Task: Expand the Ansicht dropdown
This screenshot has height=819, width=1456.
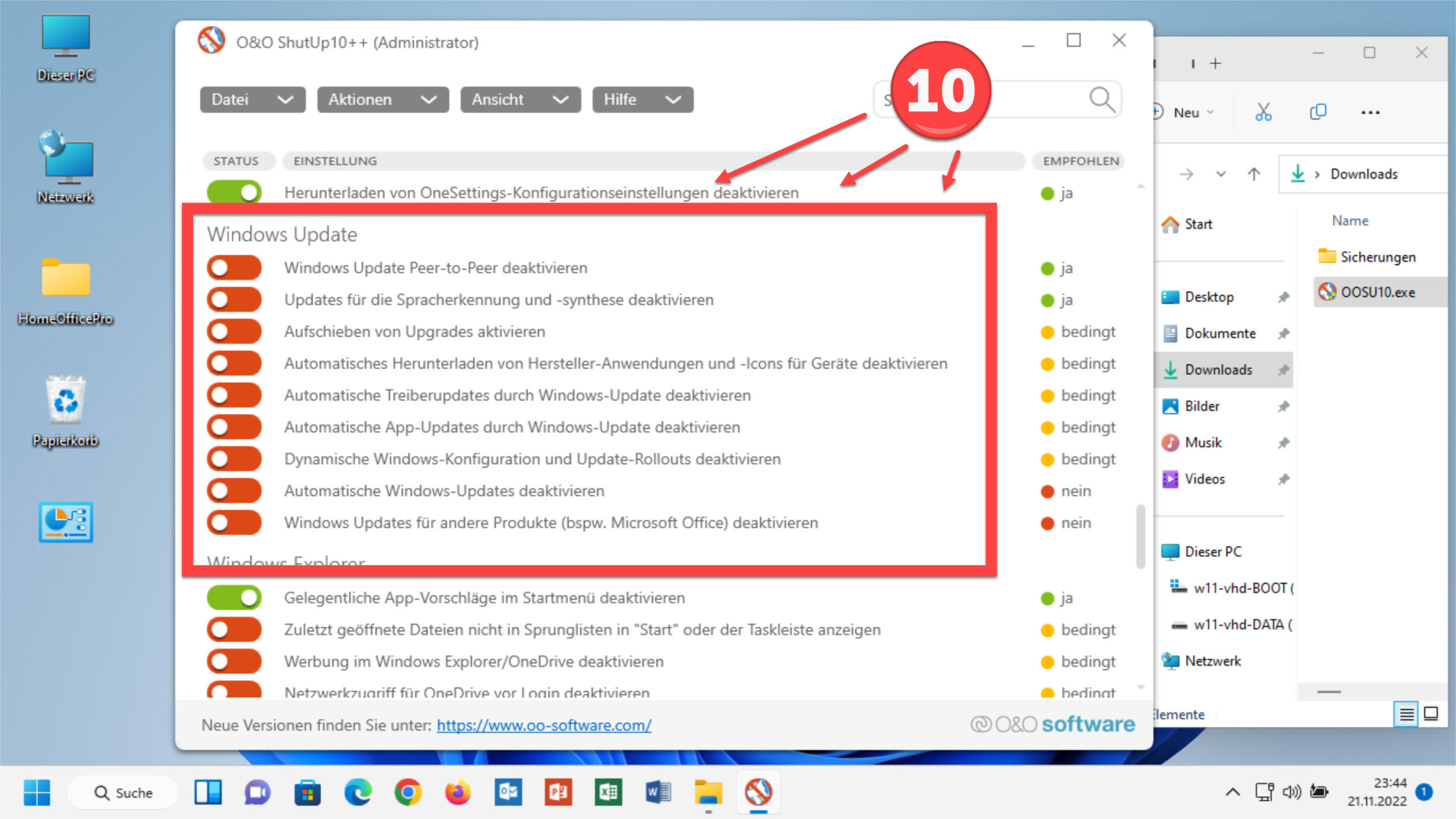Action: click(519, 100)
